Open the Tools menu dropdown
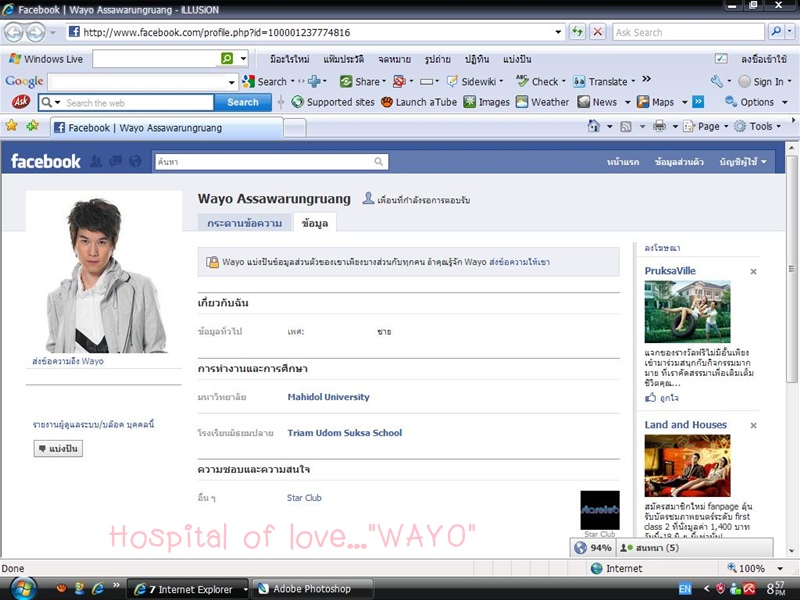This screenshot has width=800, height=600. [760, 126]
